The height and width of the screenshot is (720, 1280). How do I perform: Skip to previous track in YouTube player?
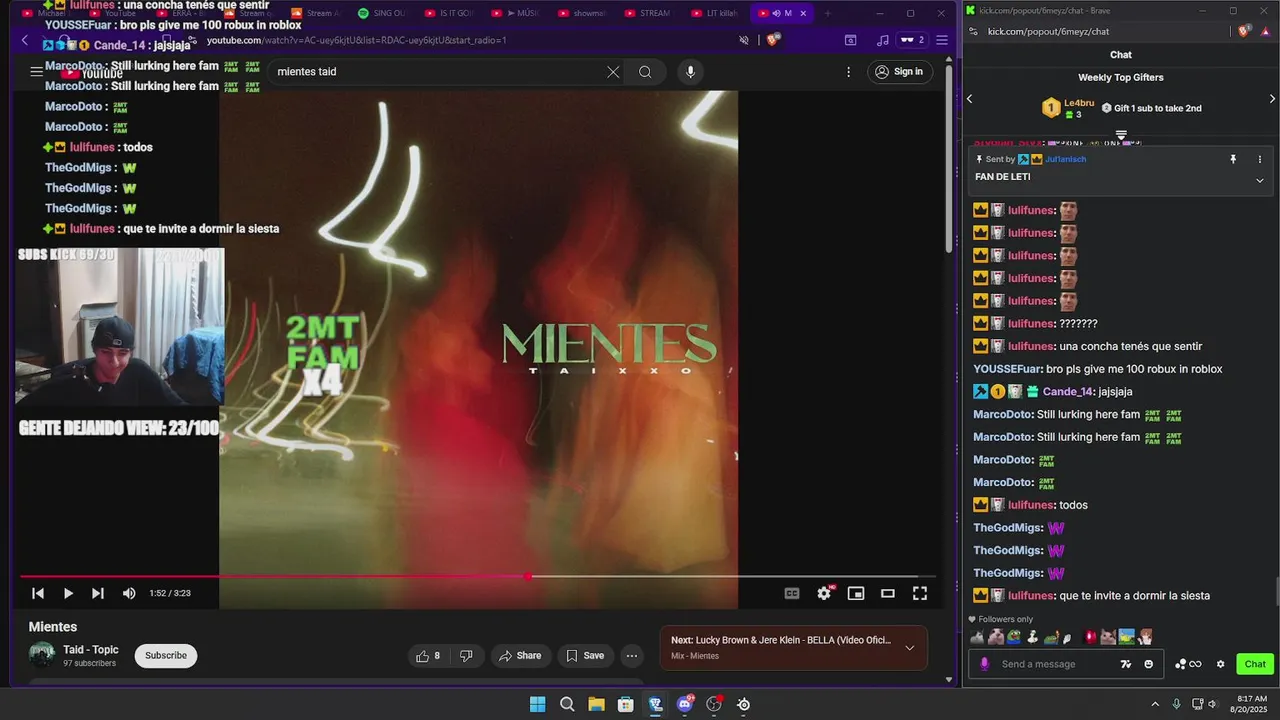[38, 593]
